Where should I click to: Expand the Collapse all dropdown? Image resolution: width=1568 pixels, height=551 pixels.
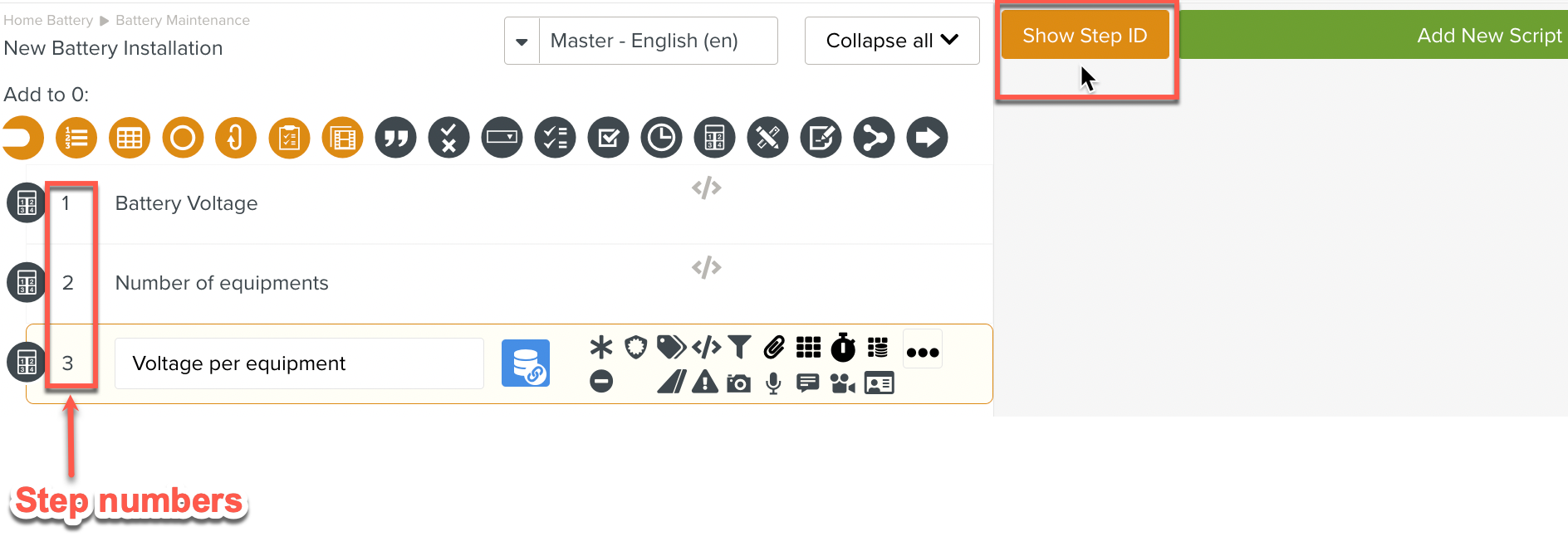(x=891, y=41)
